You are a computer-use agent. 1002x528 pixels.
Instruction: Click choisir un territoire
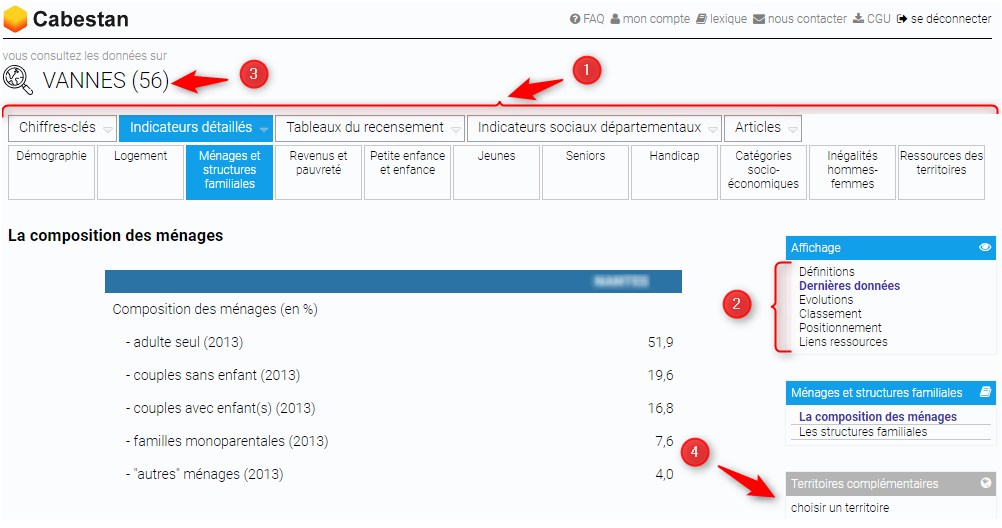840,508
